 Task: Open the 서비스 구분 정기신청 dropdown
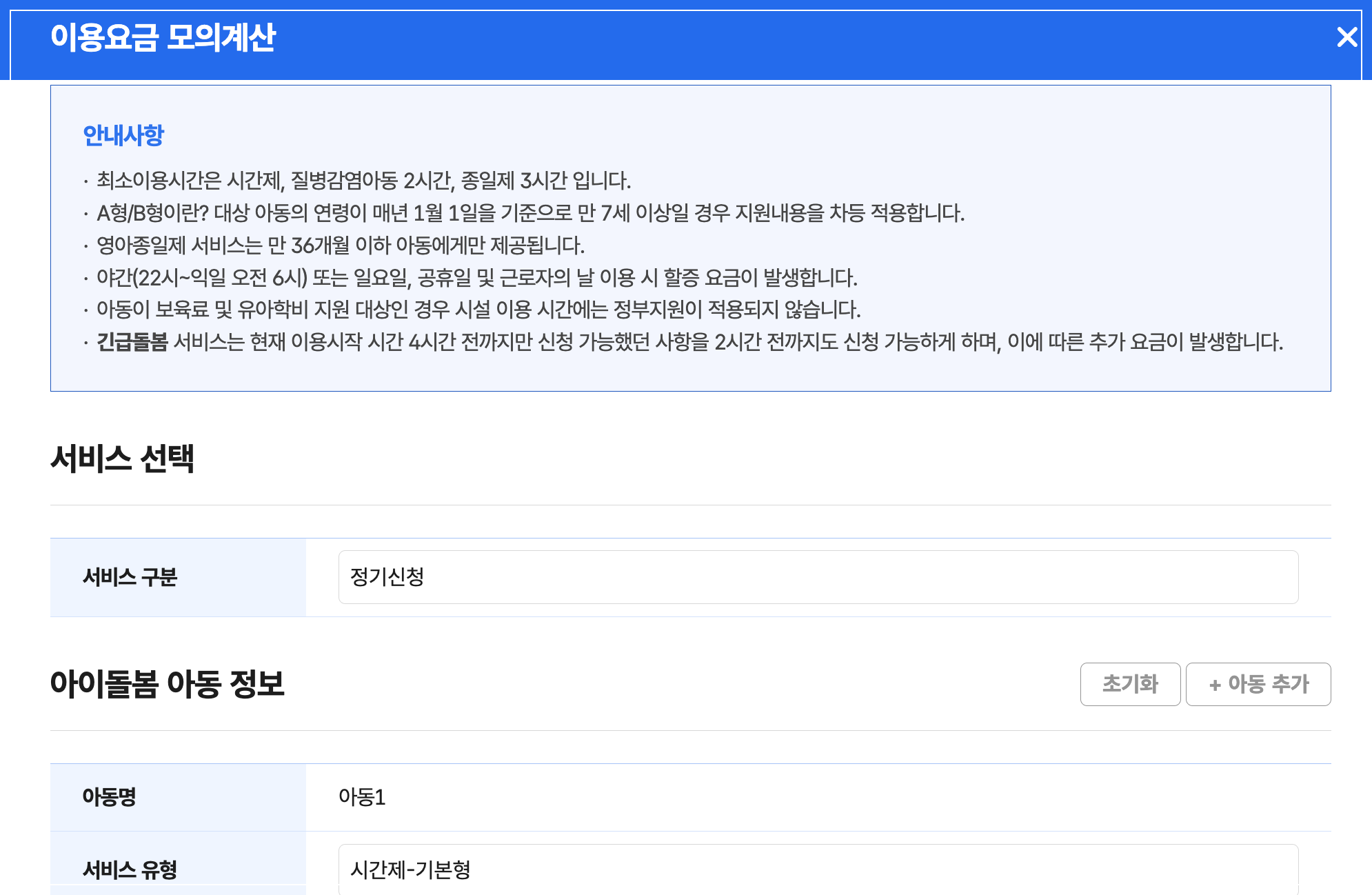pyautogui.click(x=818, y=577)
